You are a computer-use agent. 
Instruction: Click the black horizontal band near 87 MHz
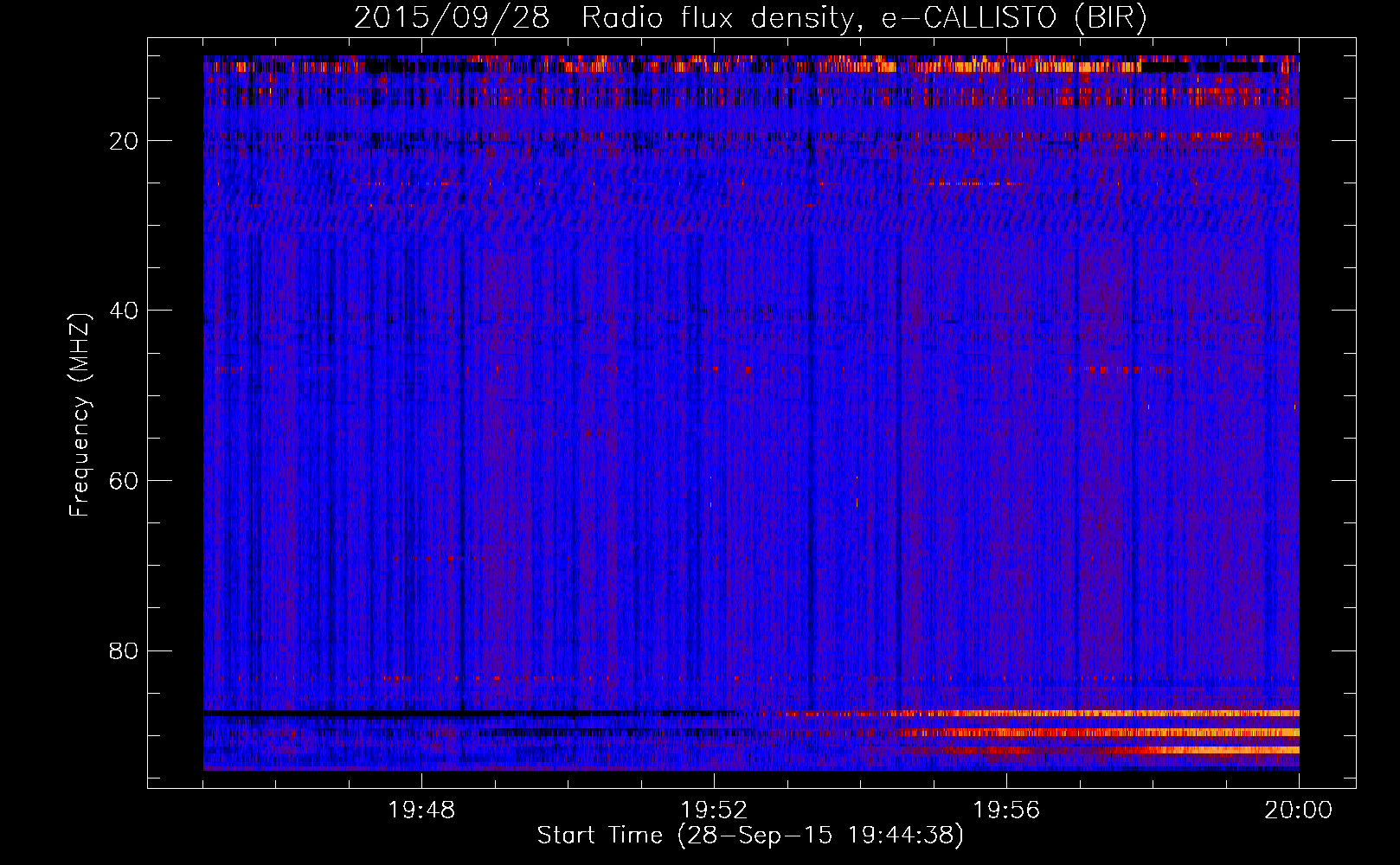click(433, 713)
